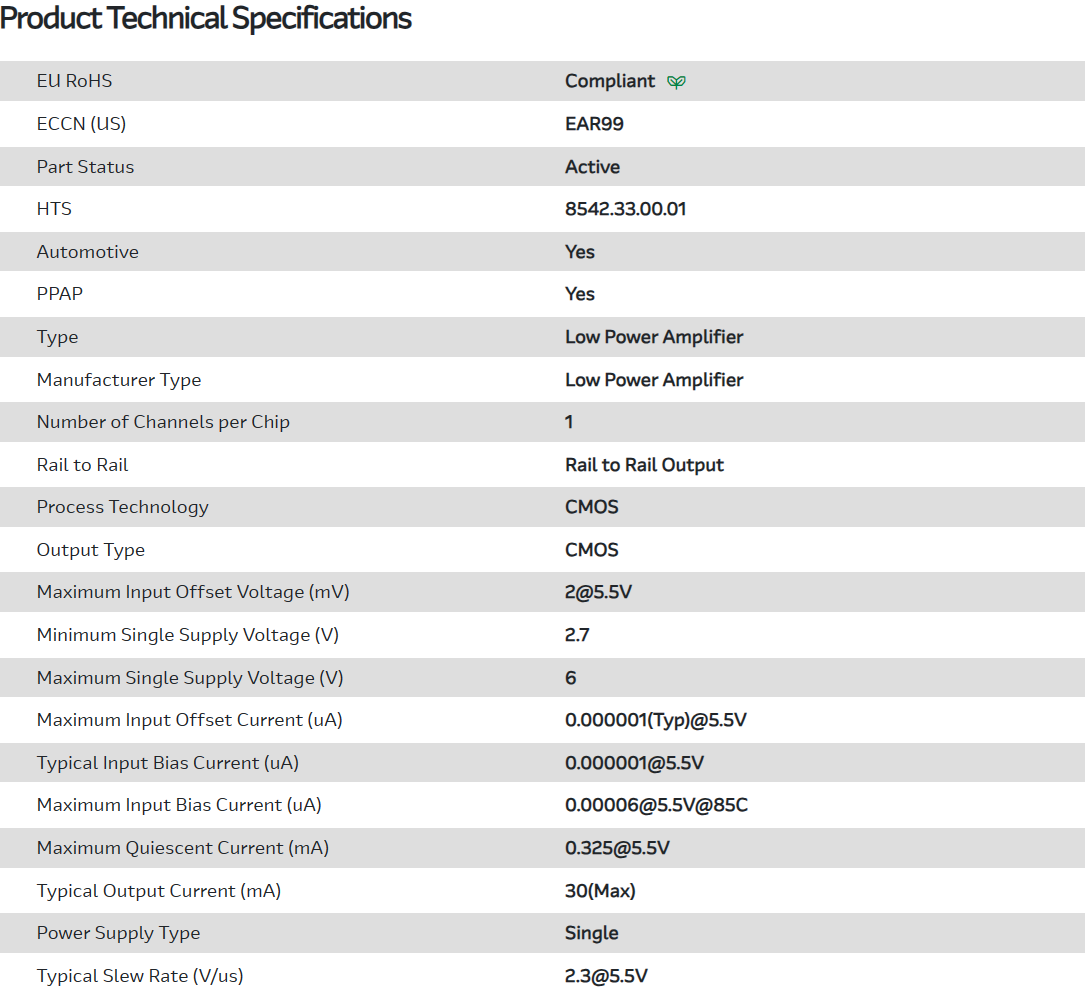The width and height of the screenshot is (1085, 991).
Task: Click the Process Technology label
Action: pyautogui.click(x=123, y=507)
